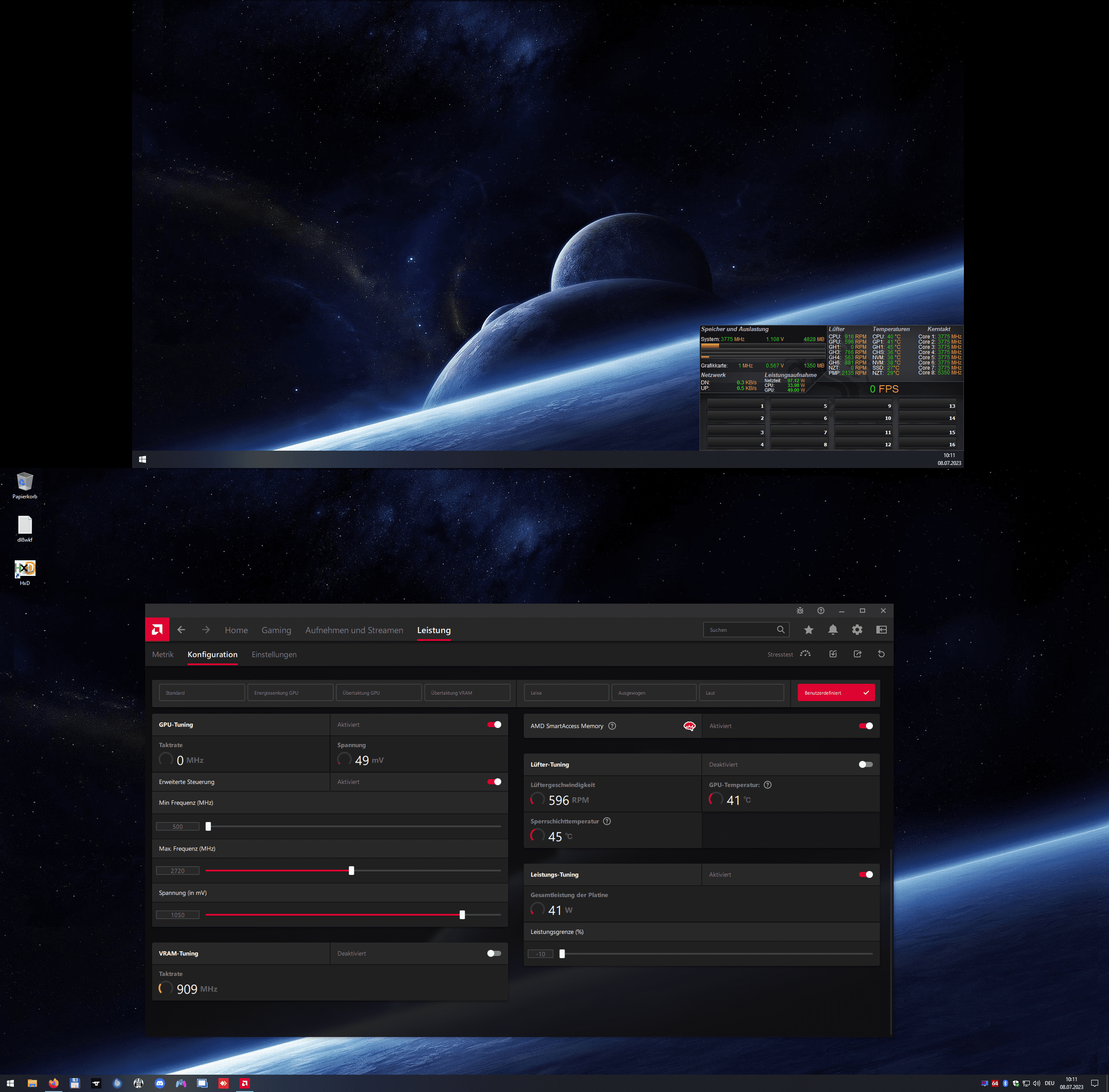Open the Papierkorb desktop icon

coord(25,485)
